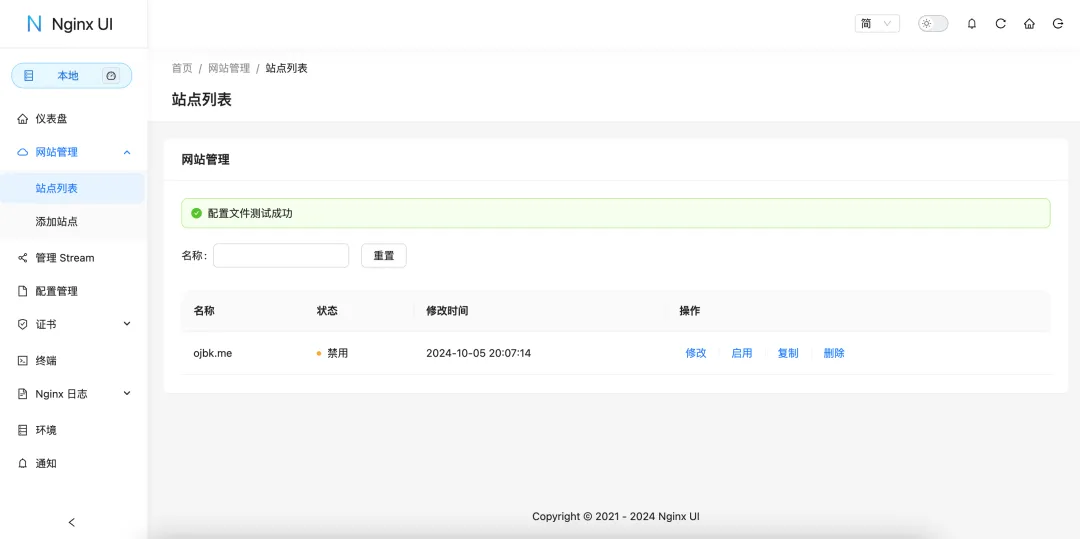Toggle the light/dark theme switch
This screenshot has height=539, width=1080.
[x=932, y=24]
